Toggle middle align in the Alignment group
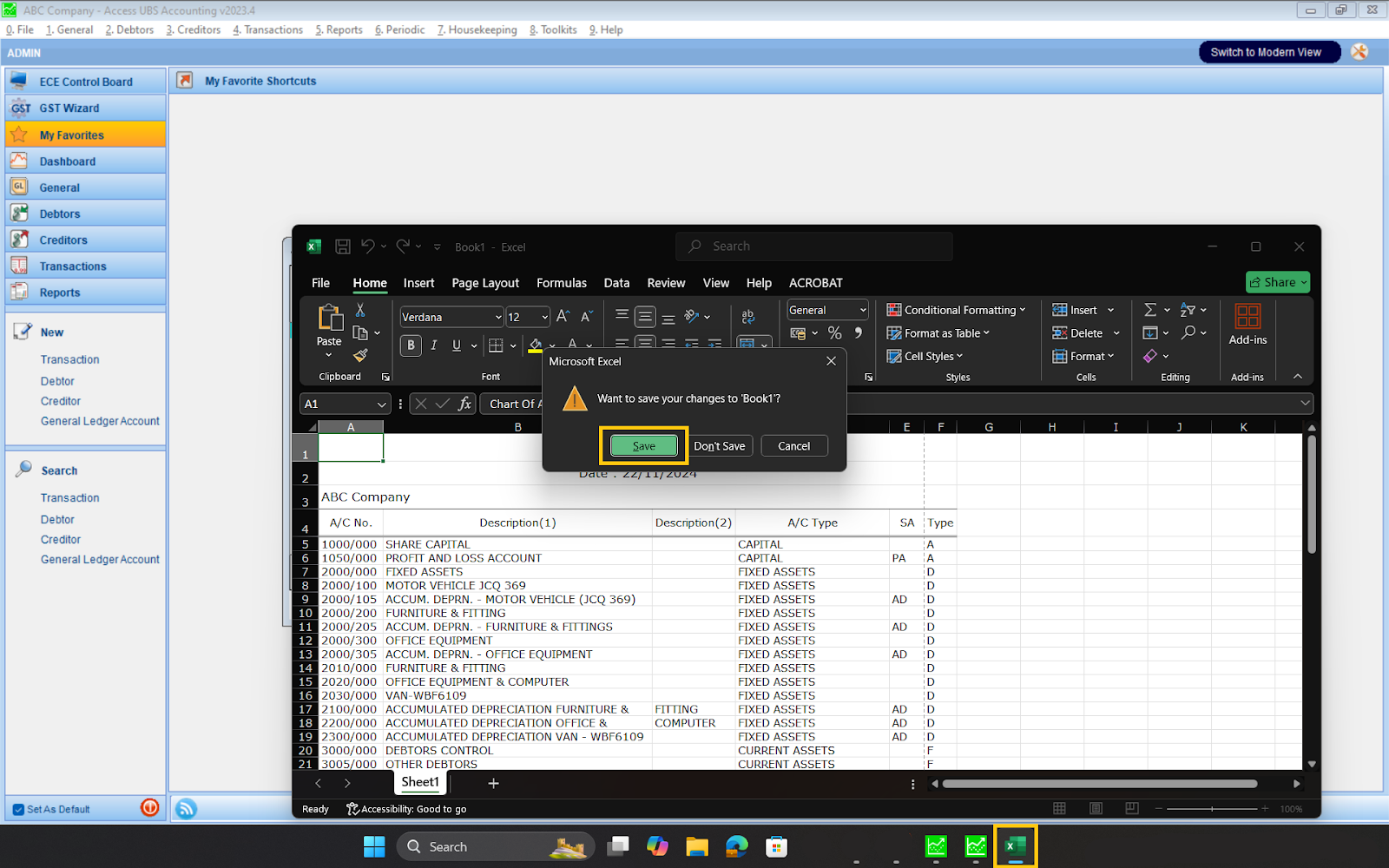 point(645,317)
